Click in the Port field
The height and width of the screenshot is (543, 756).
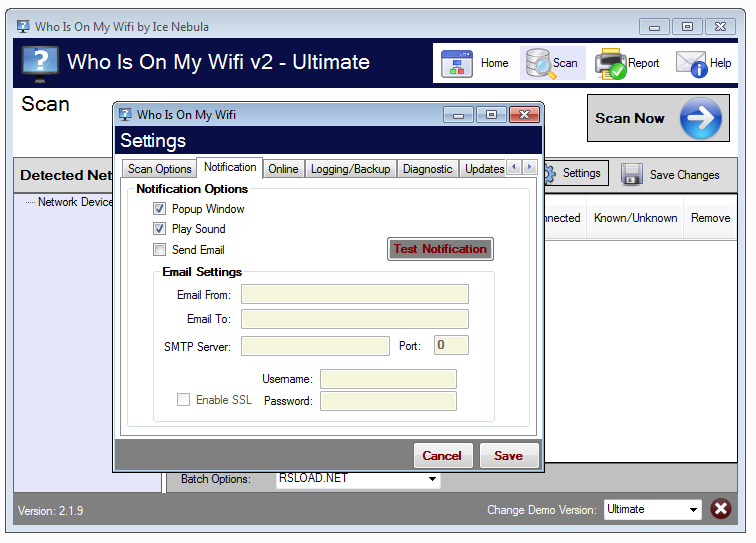pyautogui.click(x=451, y=345)
